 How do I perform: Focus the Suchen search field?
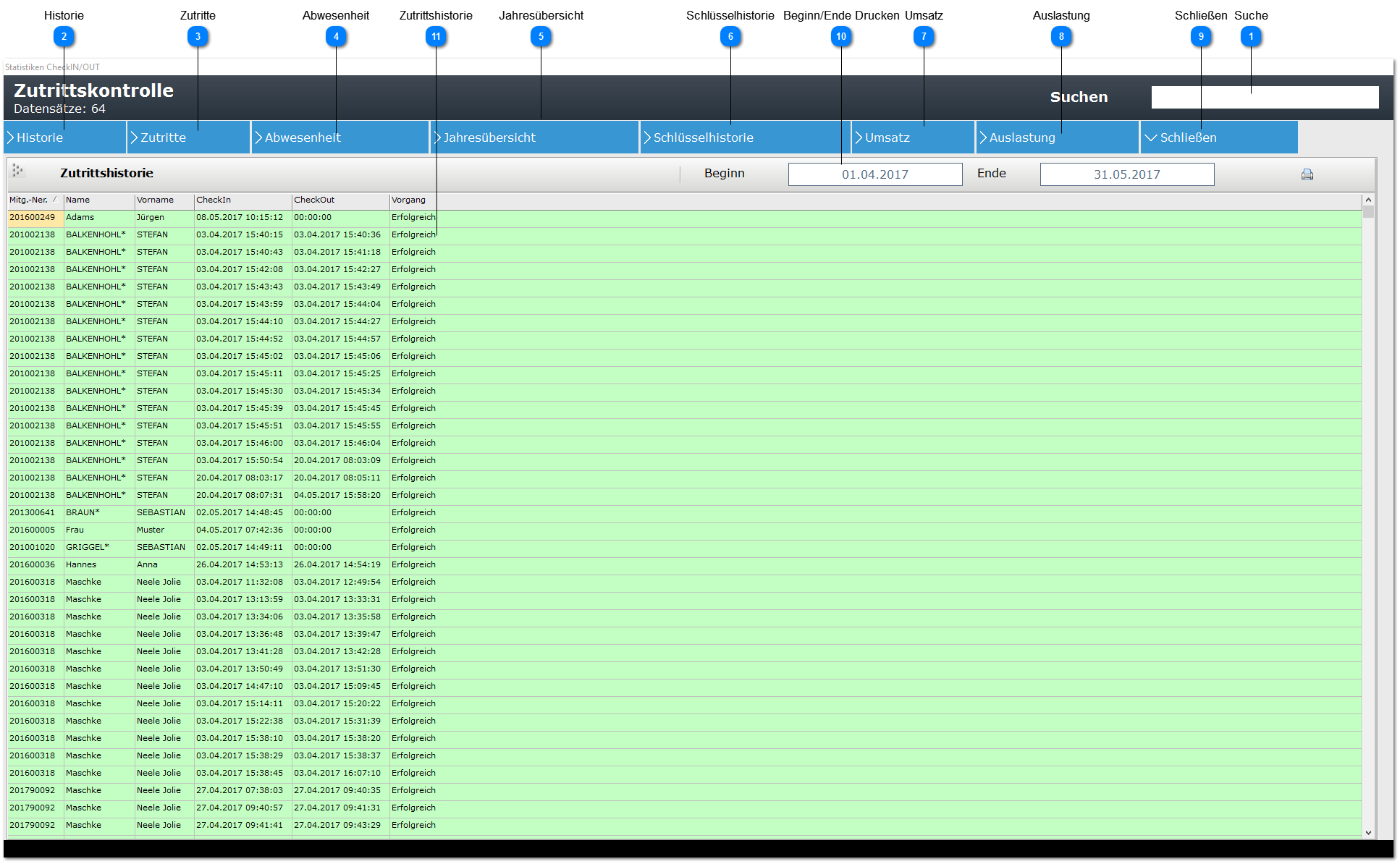tap(1265, 97)
